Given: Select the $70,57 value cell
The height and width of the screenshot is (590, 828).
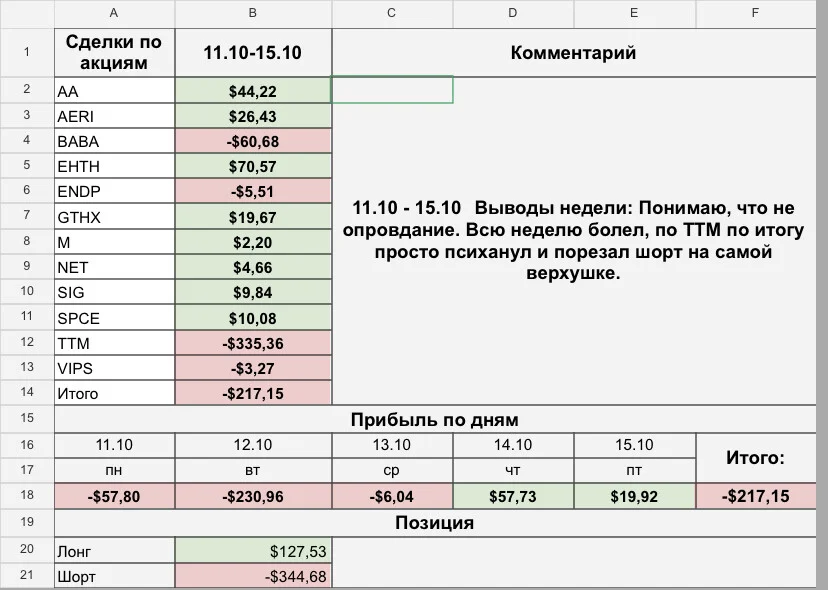Looking at the screenshot, I should (253, 166).
